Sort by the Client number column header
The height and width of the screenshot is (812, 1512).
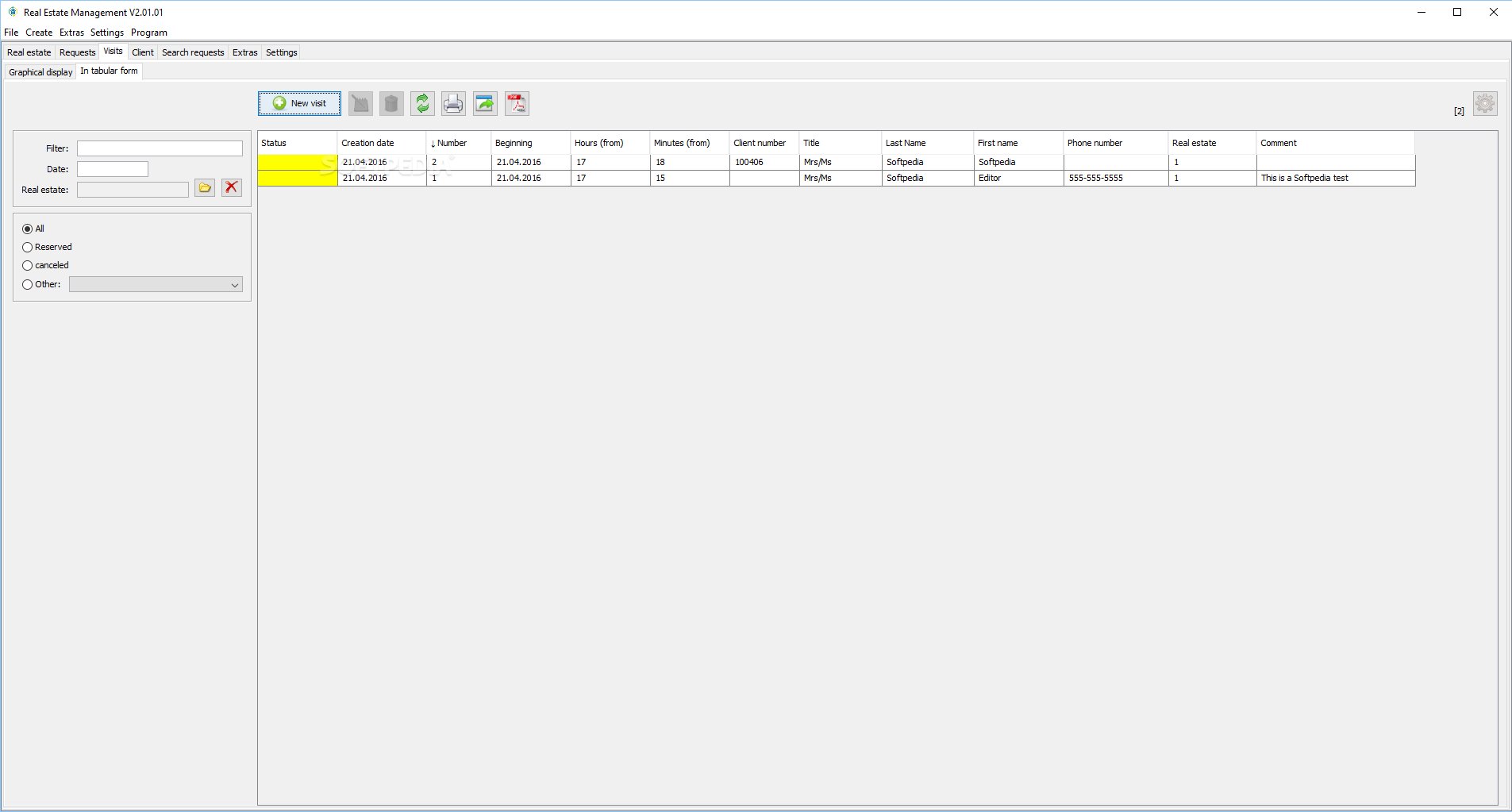pyautogui.click(x=764, y=143)
